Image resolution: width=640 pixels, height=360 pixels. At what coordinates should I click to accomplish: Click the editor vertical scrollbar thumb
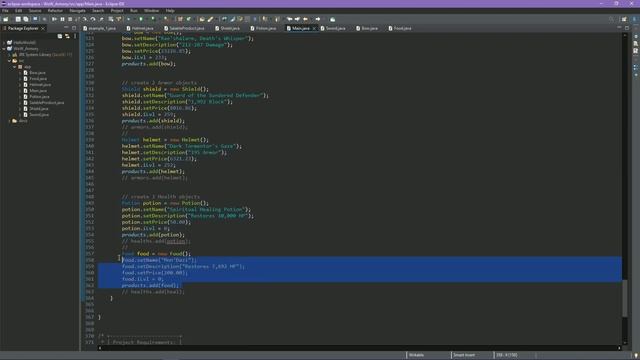(624, 298)
